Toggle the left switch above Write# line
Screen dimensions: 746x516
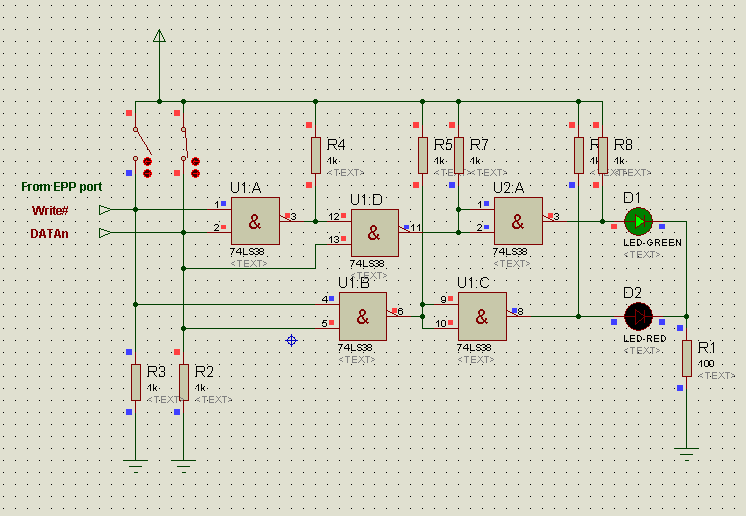tap(140, 144)
